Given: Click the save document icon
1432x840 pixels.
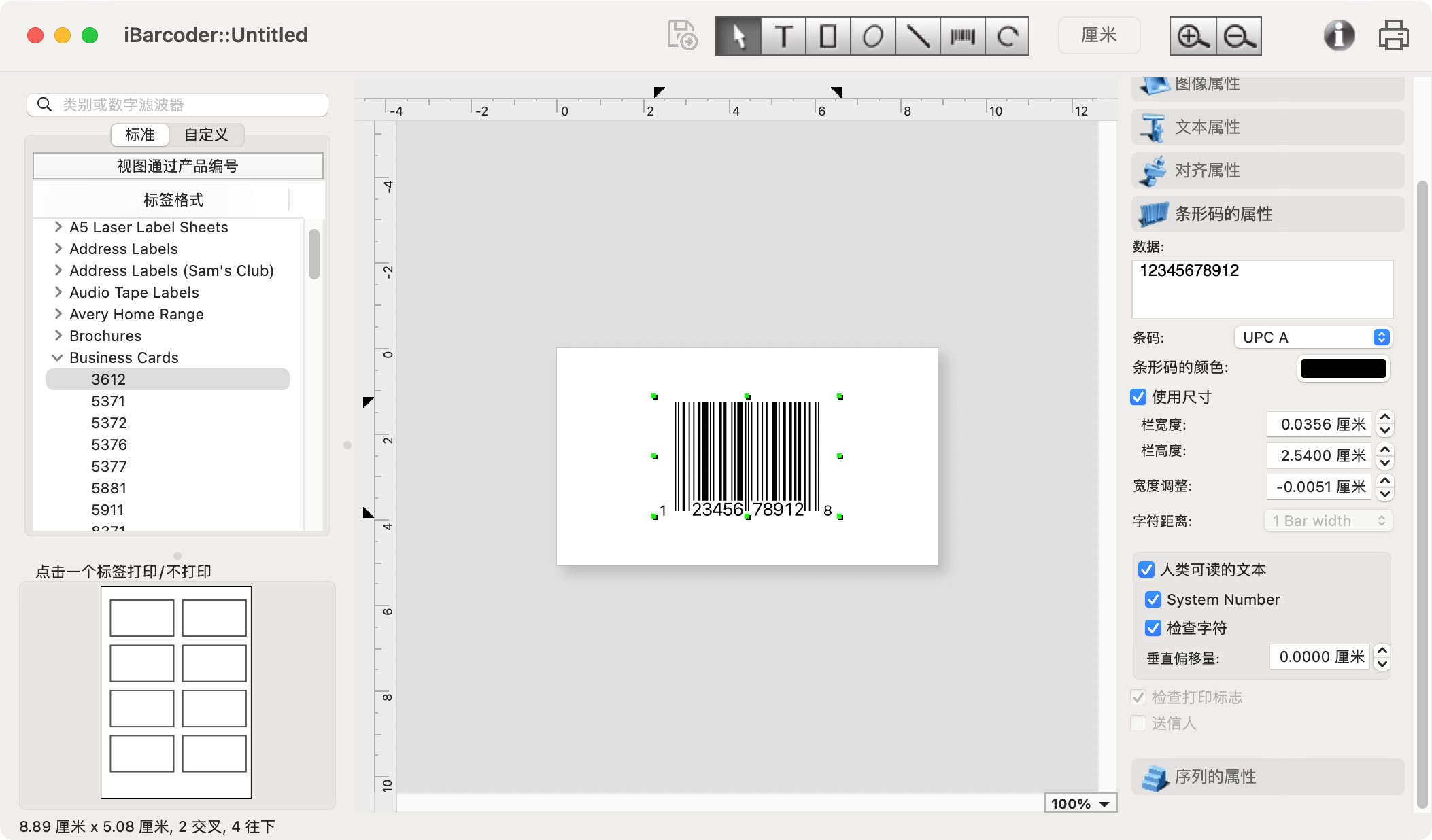Looking at the screenshot, I should pyautogui.click(x=682, y=35).
